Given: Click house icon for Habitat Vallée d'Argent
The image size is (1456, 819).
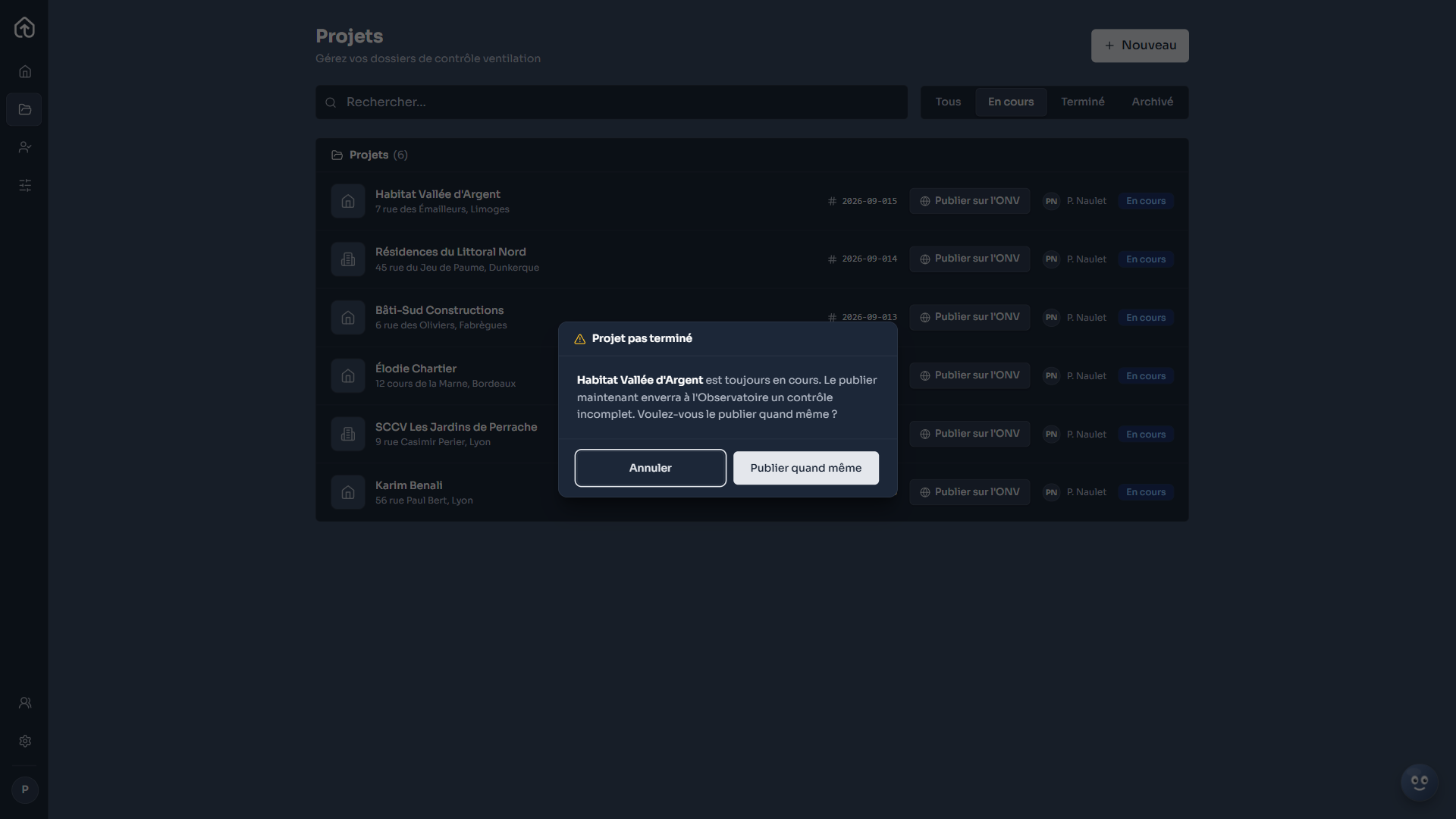Looking at the screenshot, I should [348, 201].
